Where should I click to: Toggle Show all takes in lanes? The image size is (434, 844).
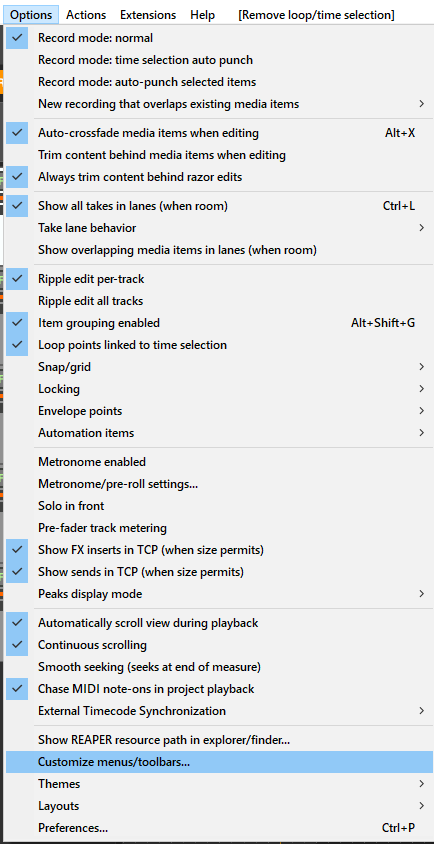(219, 206)
